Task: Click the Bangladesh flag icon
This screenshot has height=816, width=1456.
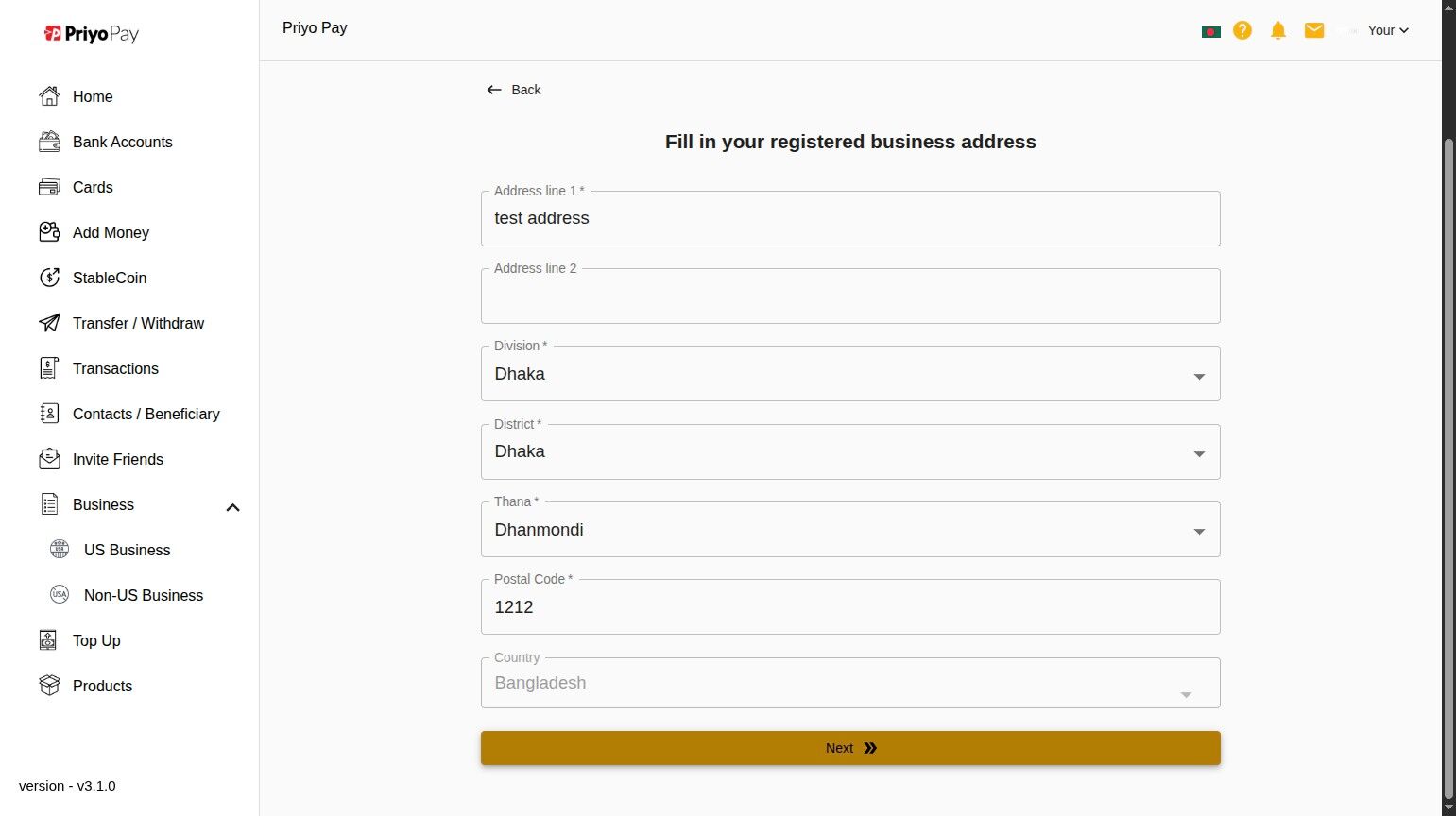Action: click(1210, 31)
